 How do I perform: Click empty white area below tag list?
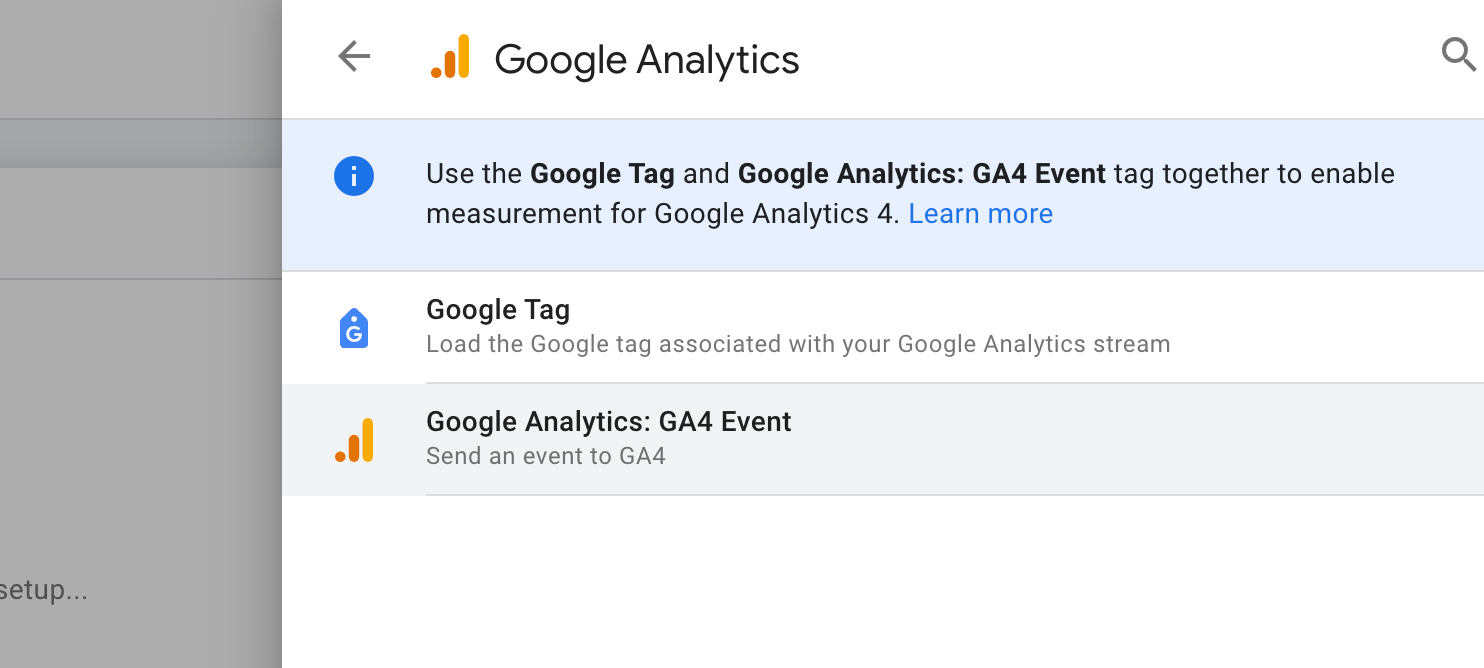pos(883,582)
